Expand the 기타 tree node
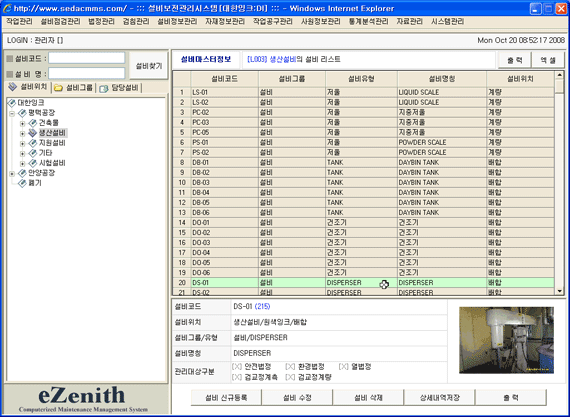The image size is (570, 417). point(23,153)
